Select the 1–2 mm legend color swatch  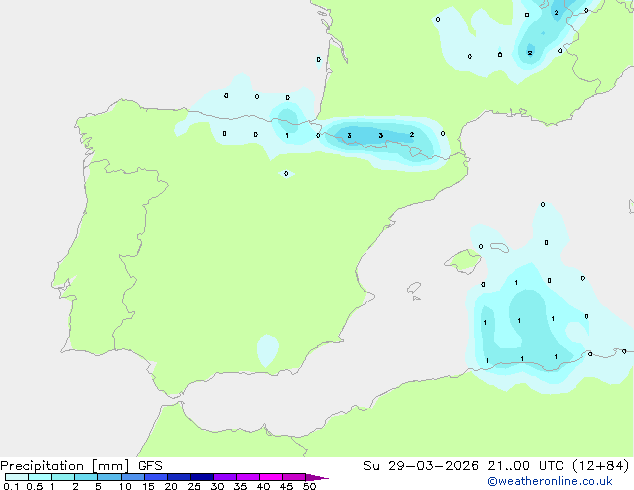pos(63,477)
